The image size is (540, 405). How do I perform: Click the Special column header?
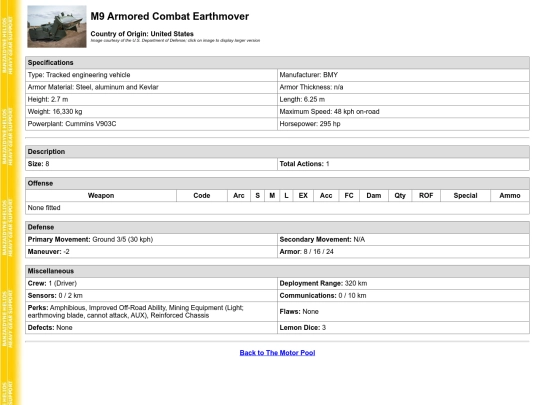pyautogui.click(x=465, y=196)
